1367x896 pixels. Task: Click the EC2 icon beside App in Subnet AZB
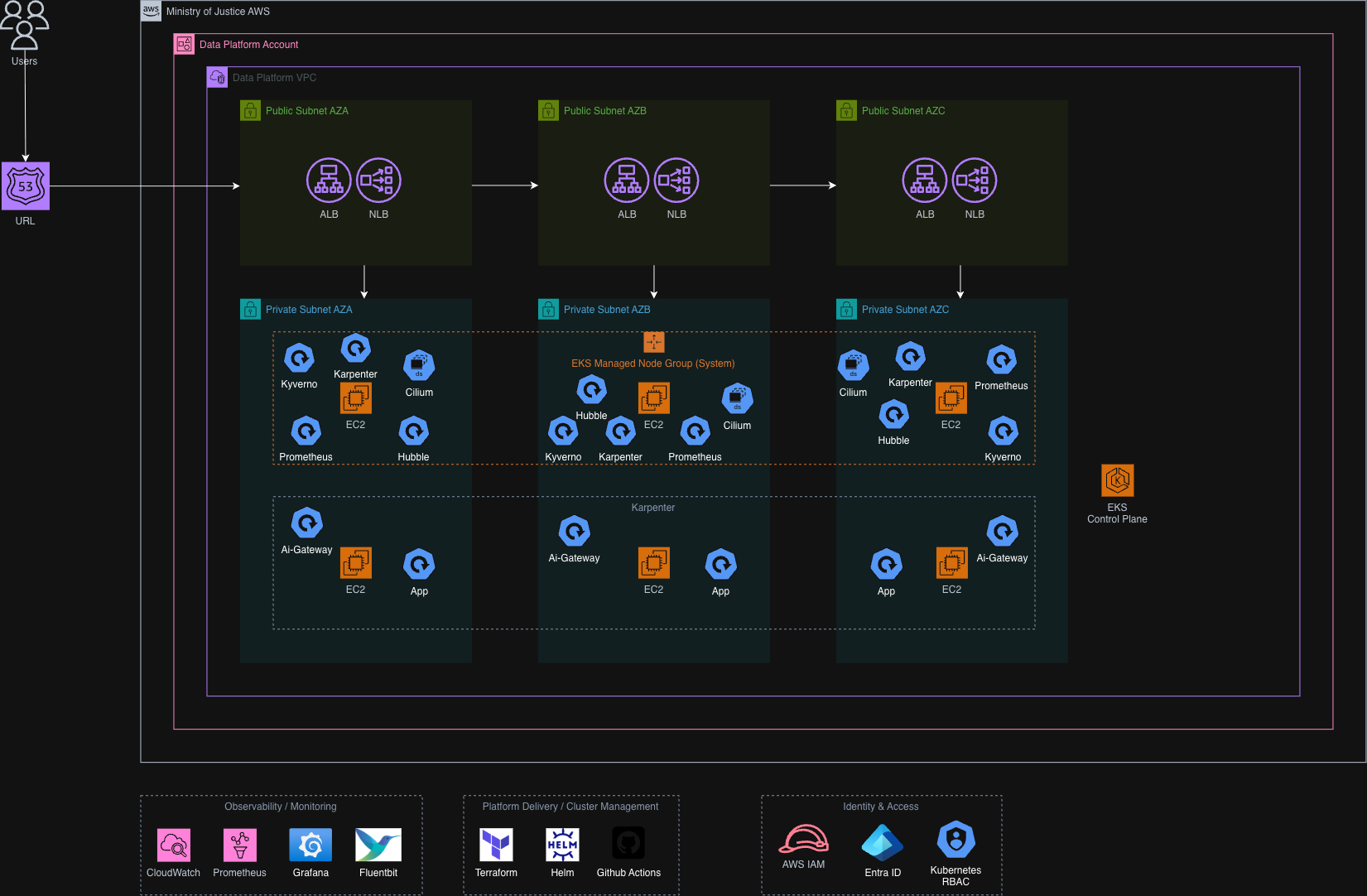click(654, 563)
